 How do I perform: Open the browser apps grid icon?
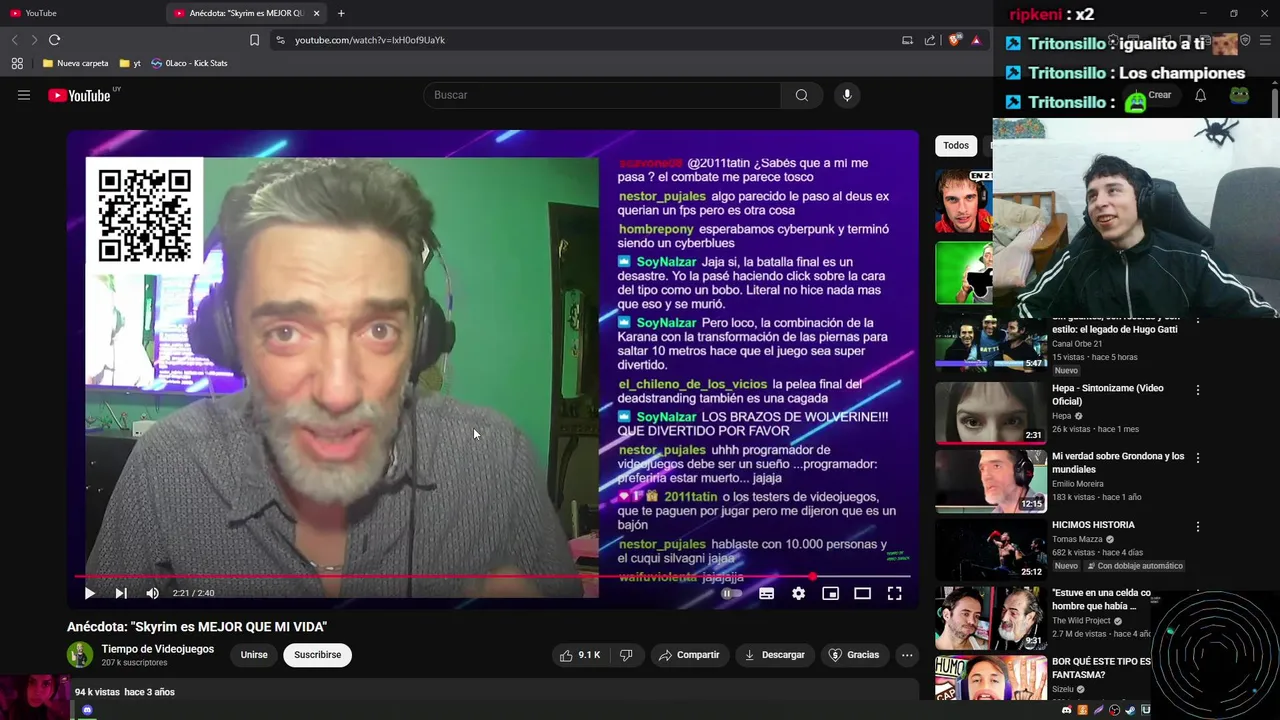tap(17, 63)
